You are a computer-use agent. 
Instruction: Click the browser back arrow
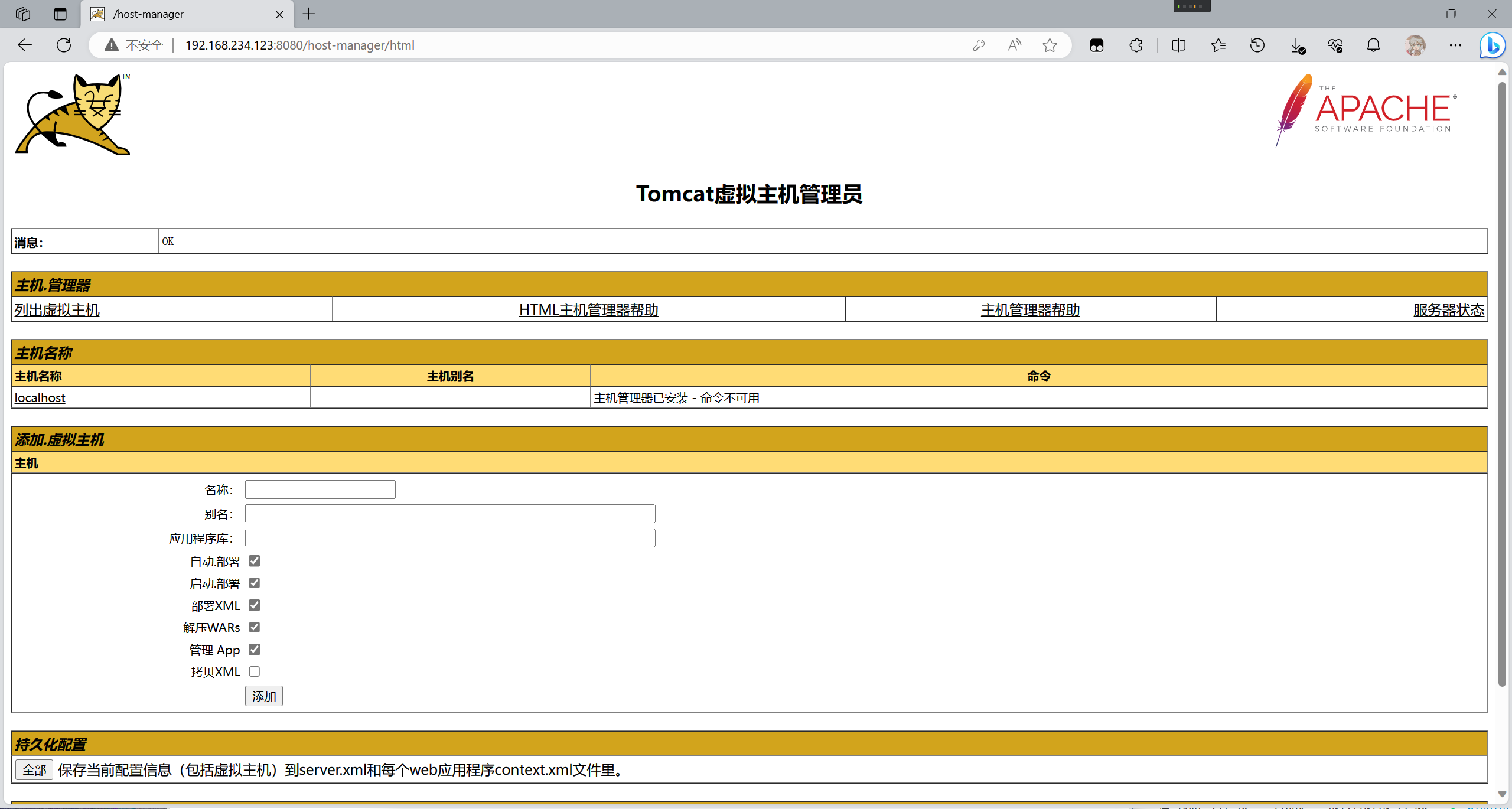pos(25,45)
